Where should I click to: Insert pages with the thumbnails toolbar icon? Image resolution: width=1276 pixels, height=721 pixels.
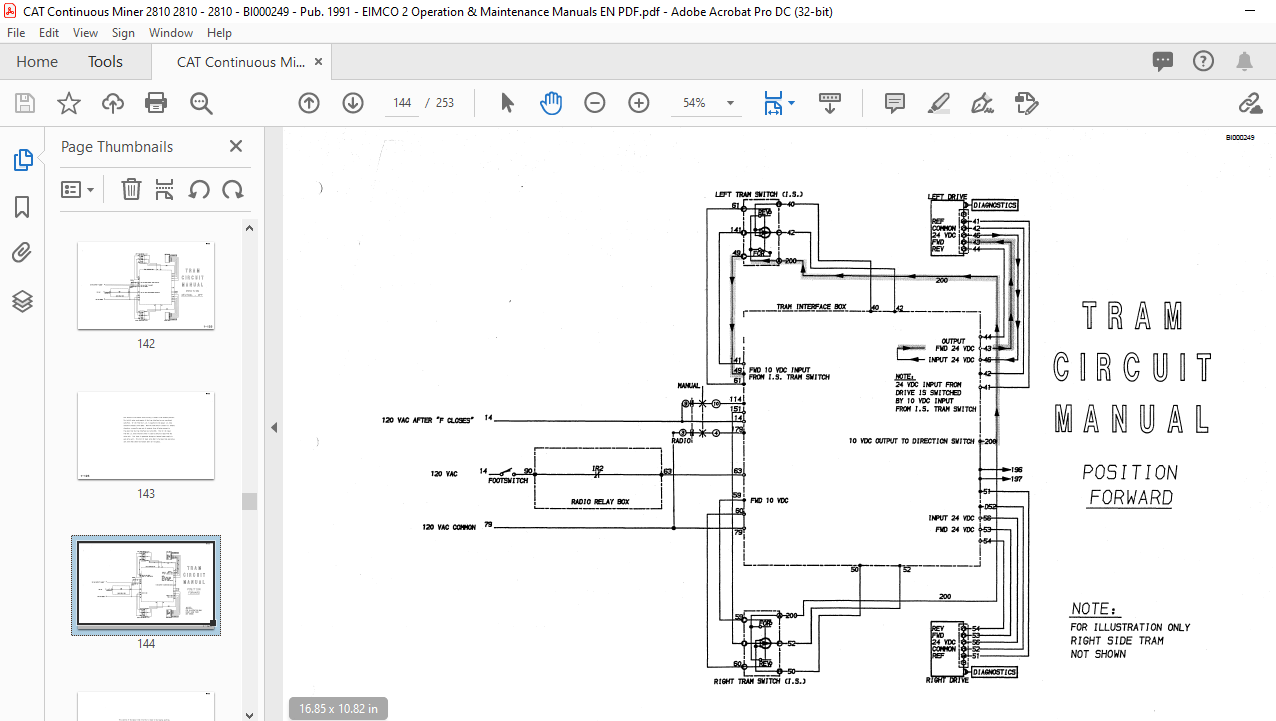(x=165, y=189)
